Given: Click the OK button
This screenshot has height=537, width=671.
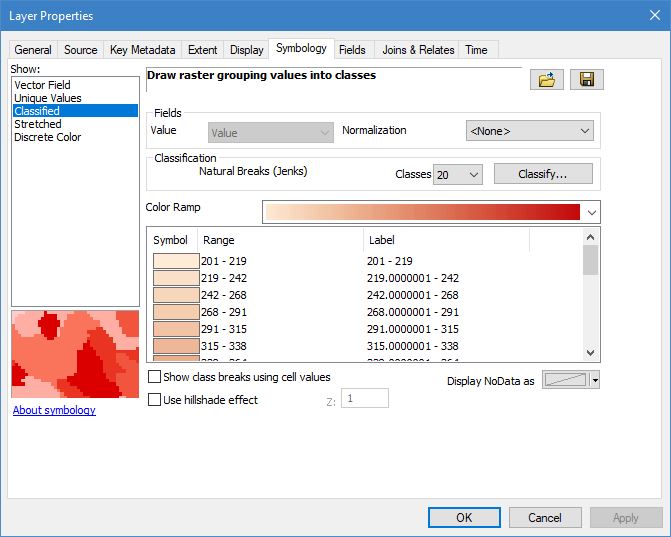Looking at the screenshot, I should [464, 518].
